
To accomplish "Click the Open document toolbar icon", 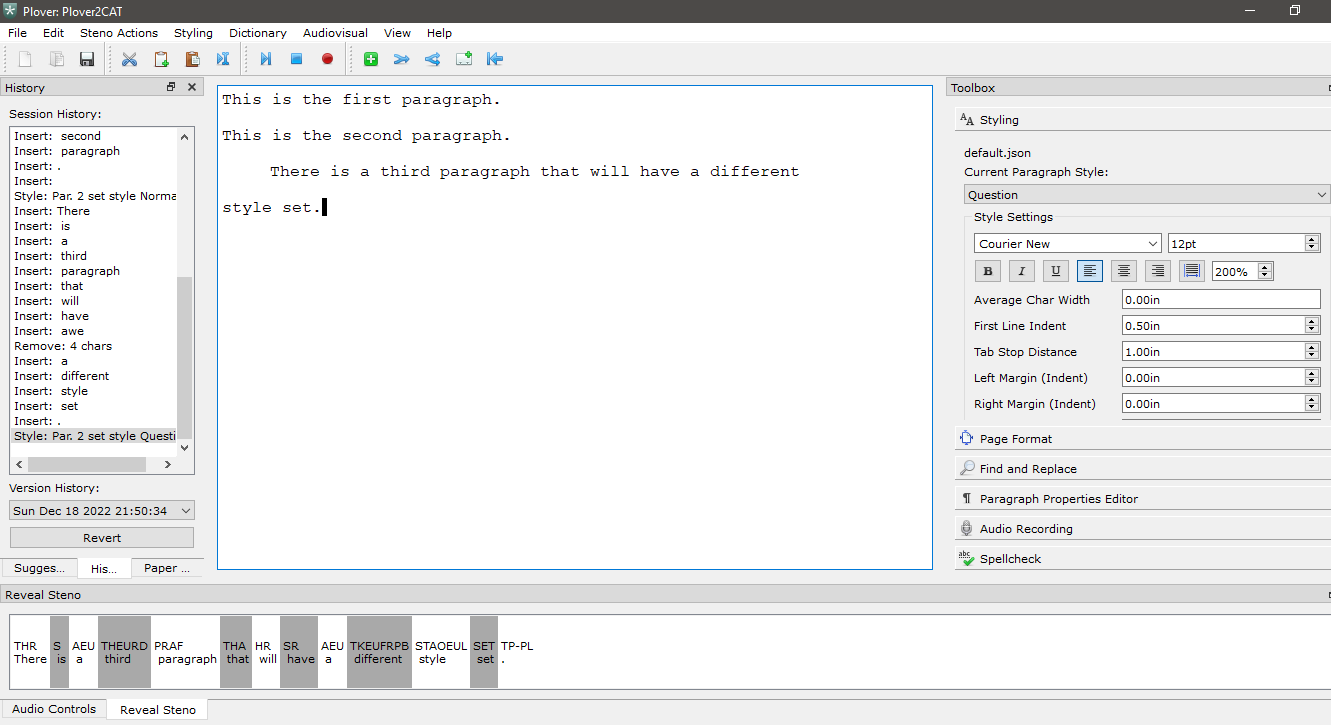I will pyautogui.click(x=57, y=59).
